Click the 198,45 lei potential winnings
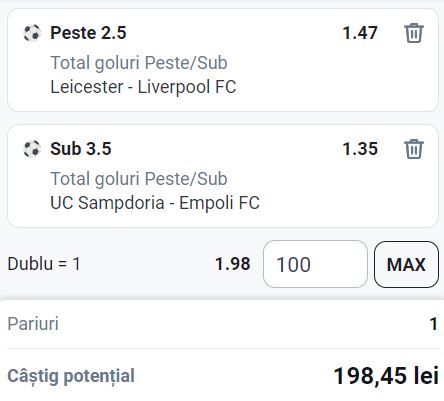The image size is (444, 401). tap(386, 376)
